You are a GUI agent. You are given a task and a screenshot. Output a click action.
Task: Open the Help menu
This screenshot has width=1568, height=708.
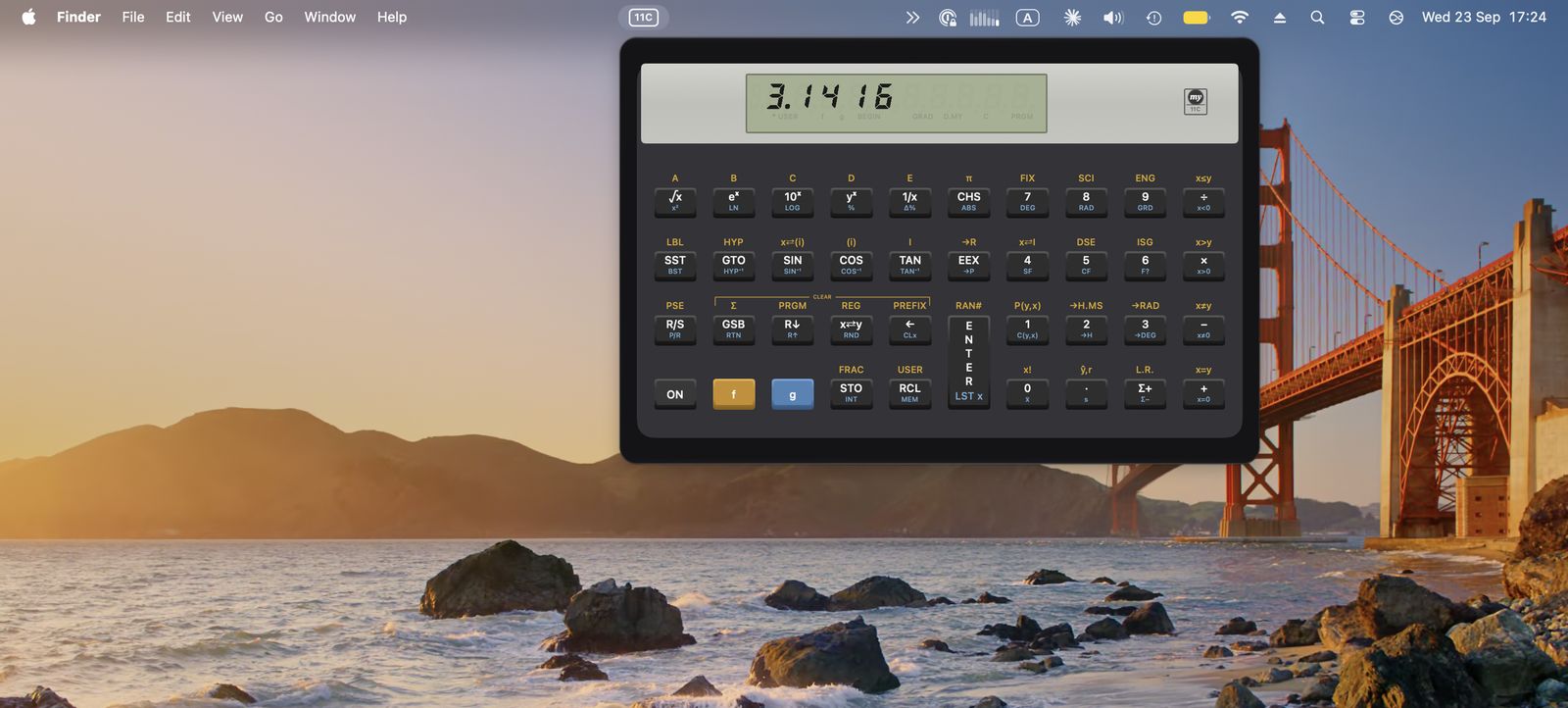point(392,17)
